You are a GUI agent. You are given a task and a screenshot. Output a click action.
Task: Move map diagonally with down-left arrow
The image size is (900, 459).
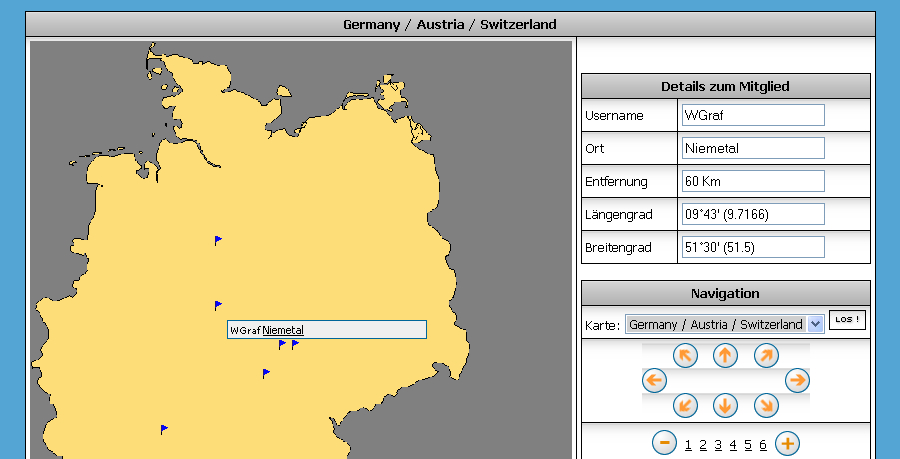coord(685,405)
